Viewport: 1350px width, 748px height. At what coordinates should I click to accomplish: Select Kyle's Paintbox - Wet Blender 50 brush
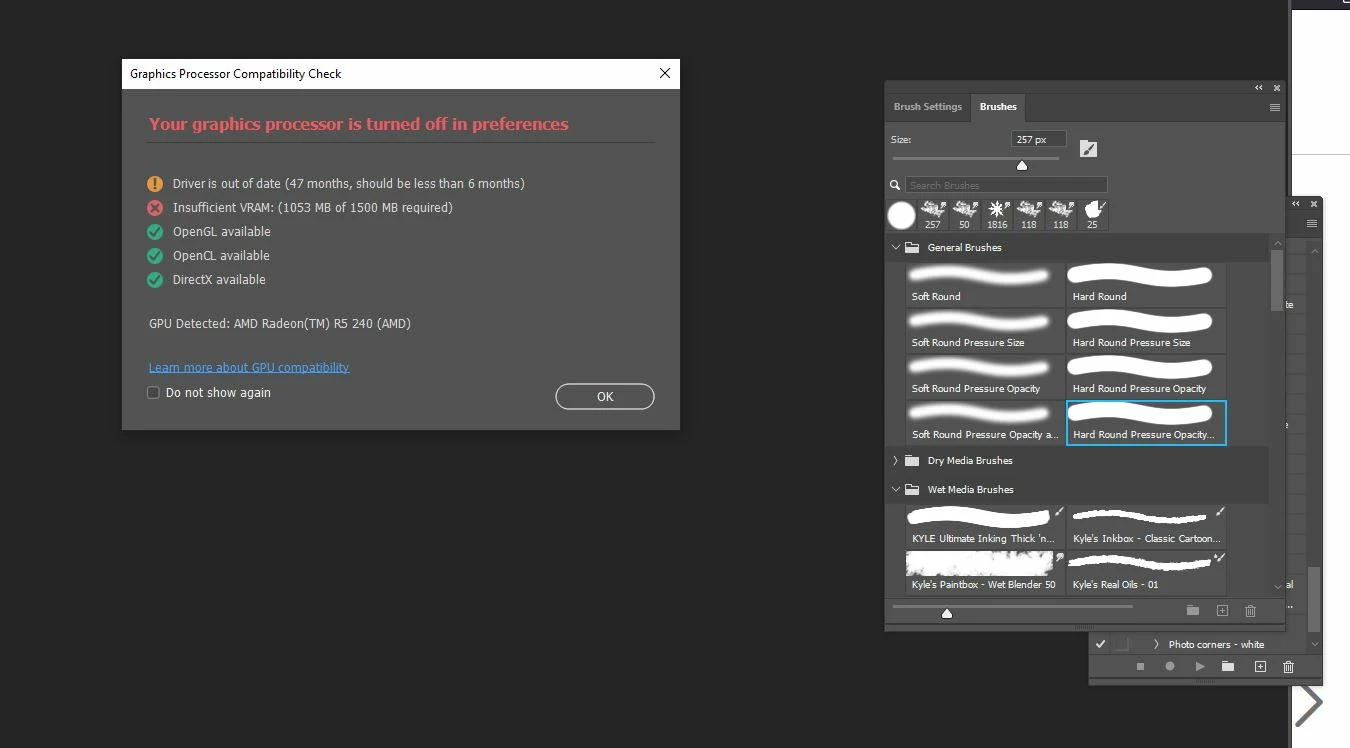[985, 572]
